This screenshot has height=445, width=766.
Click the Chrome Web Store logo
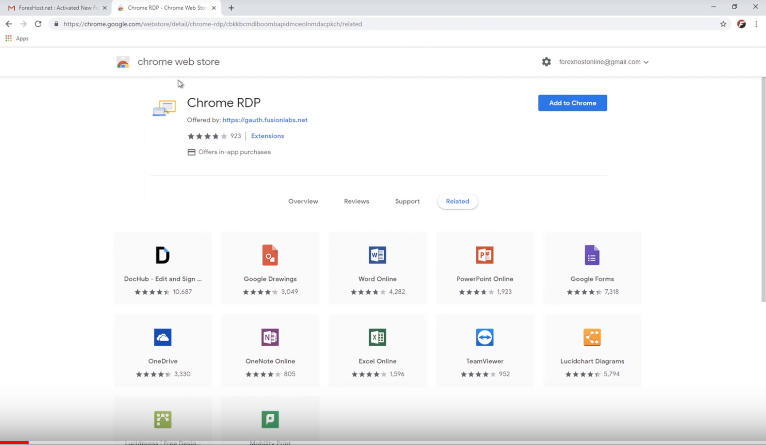point(123,62)
